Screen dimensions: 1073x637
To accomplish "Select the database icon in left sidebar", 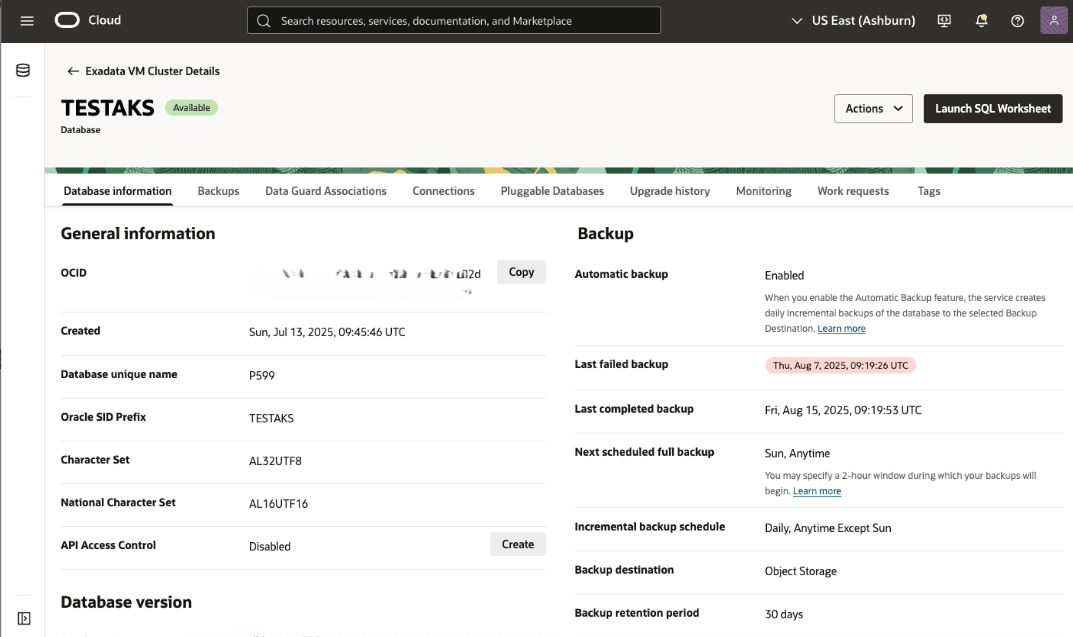I will [22, 70].
